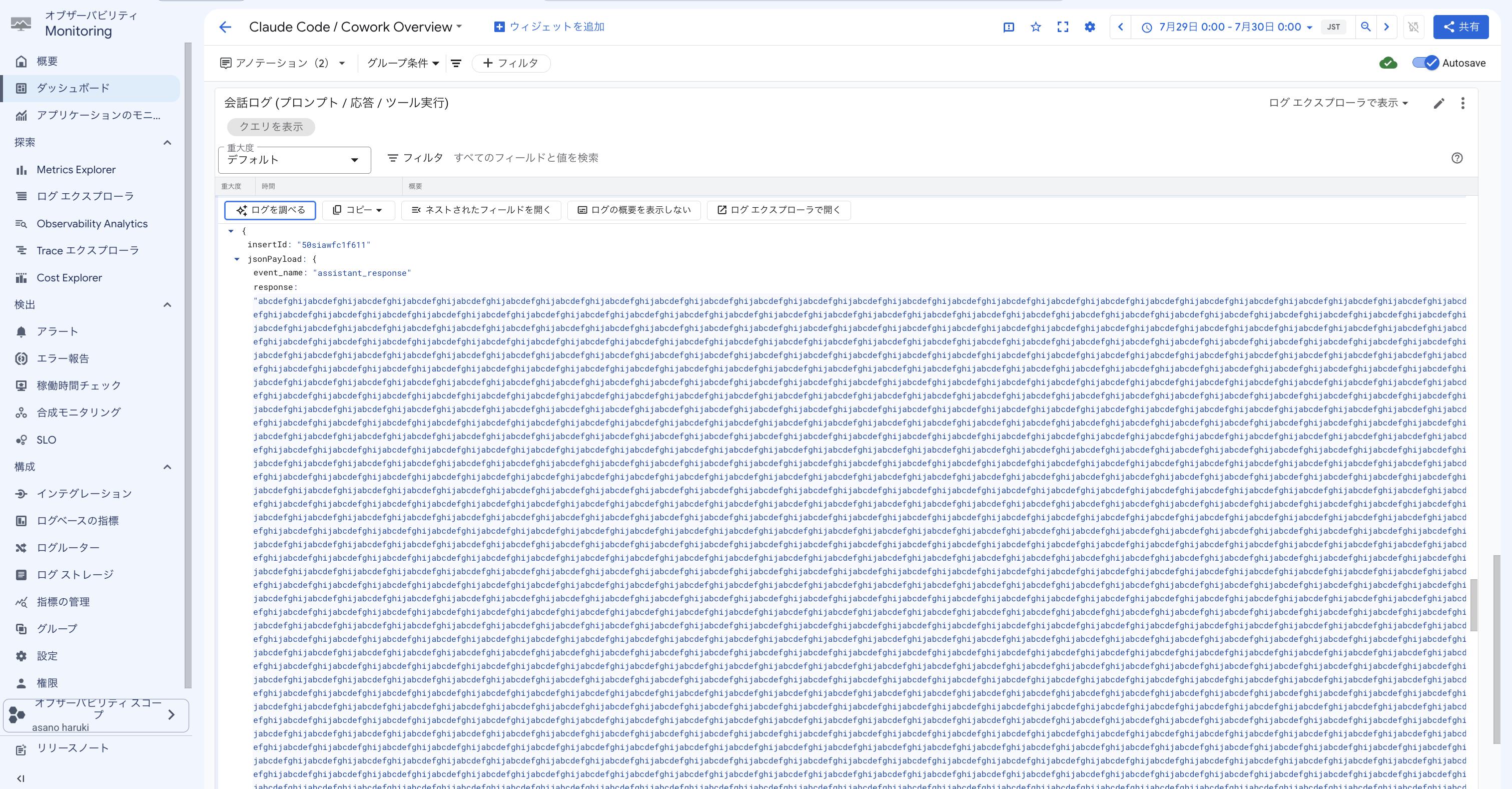
Task: Expand the アノテーション (2) dropdown
Action: [x=282, y=64]
